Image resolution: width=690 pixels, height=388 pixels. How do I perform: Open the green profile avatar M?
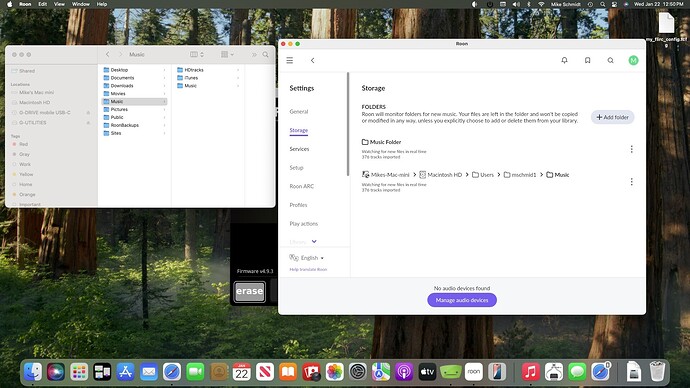coord(633,60)
